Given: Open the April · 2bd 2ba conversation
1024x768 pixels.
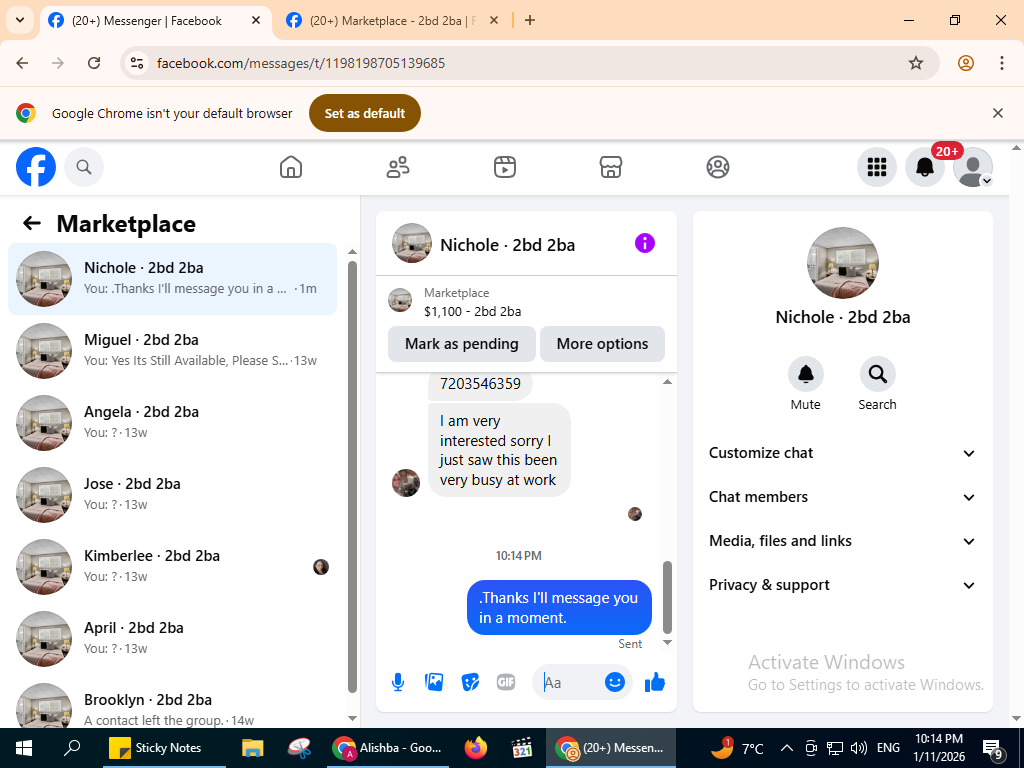Looking at the screenshot, I should (x=172, y=638).
